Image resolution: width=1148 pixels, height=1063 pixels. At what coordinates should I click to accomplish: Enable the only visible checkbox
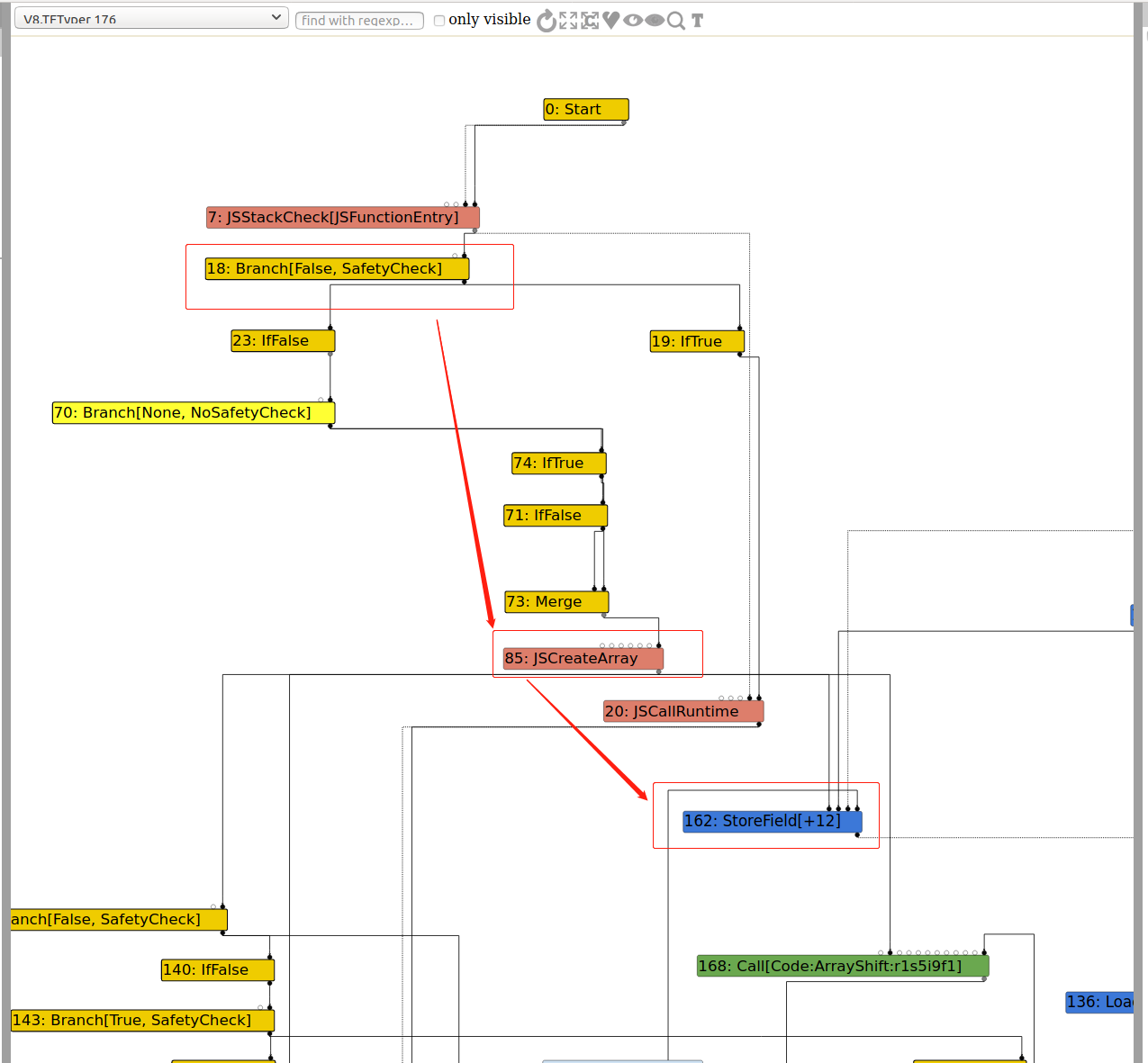(439, 21)
